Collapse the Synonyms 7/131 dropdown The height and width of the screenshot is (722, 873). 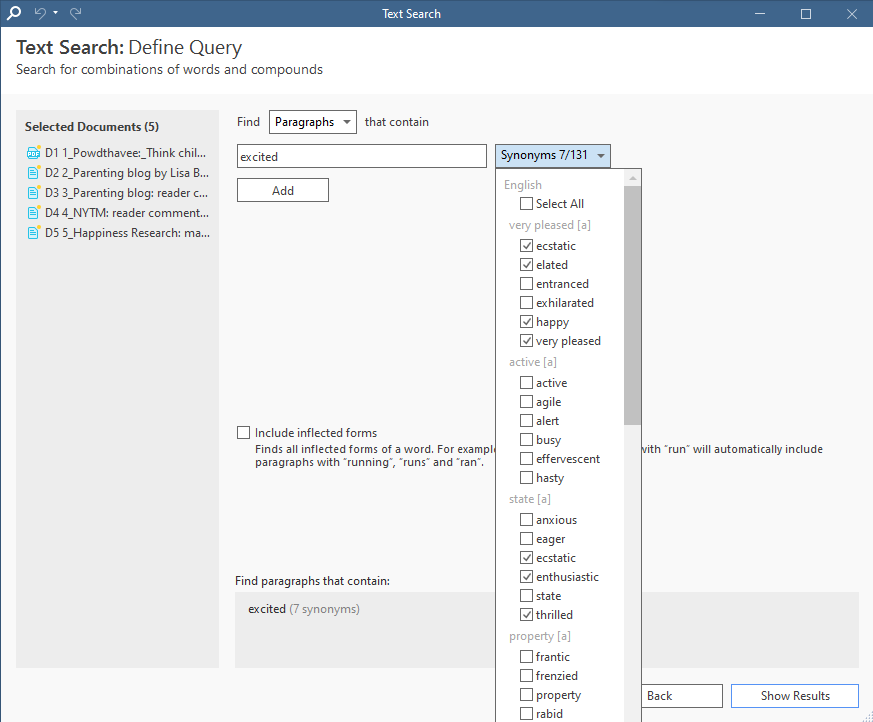pos(552,156)
